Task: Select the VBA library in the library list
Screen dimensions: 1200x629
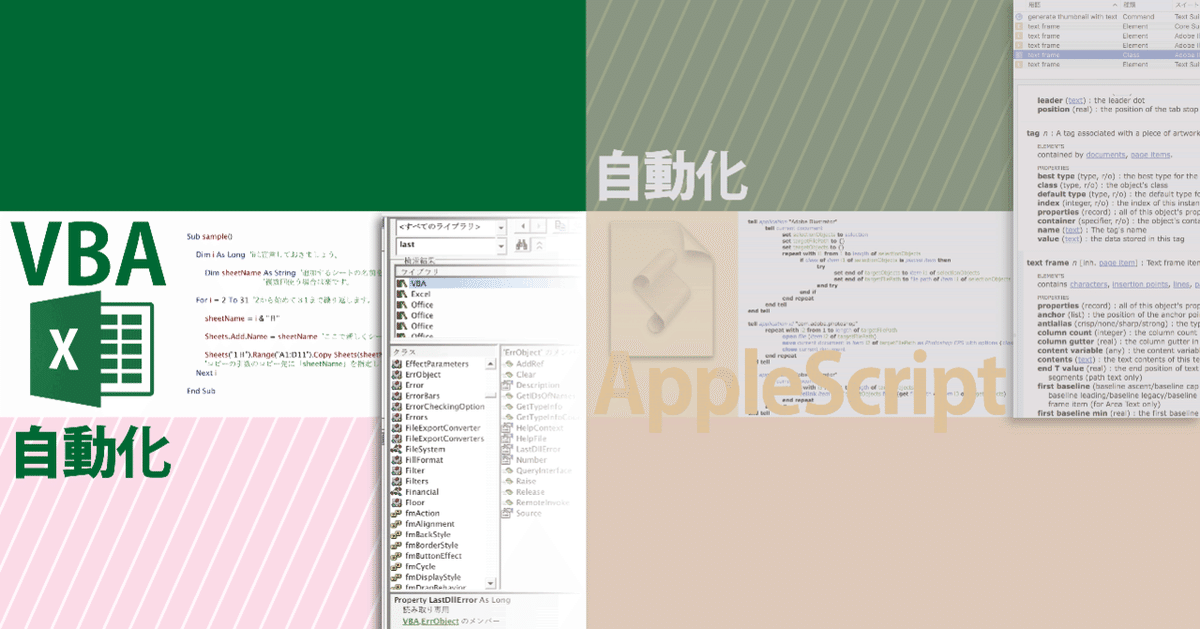Action: [417, 285]
